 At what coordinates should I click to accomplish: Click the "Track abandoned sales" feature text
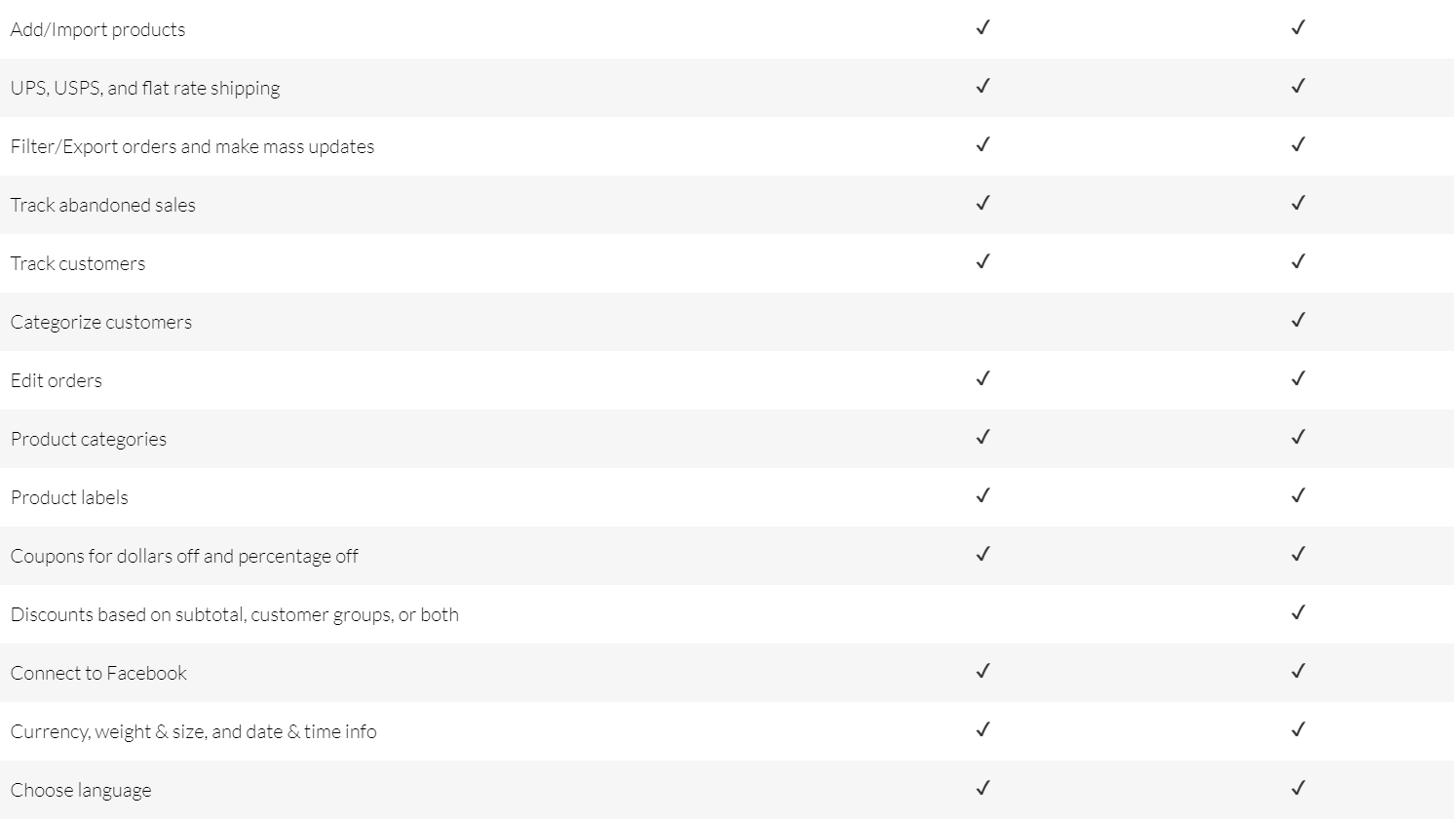102,206
